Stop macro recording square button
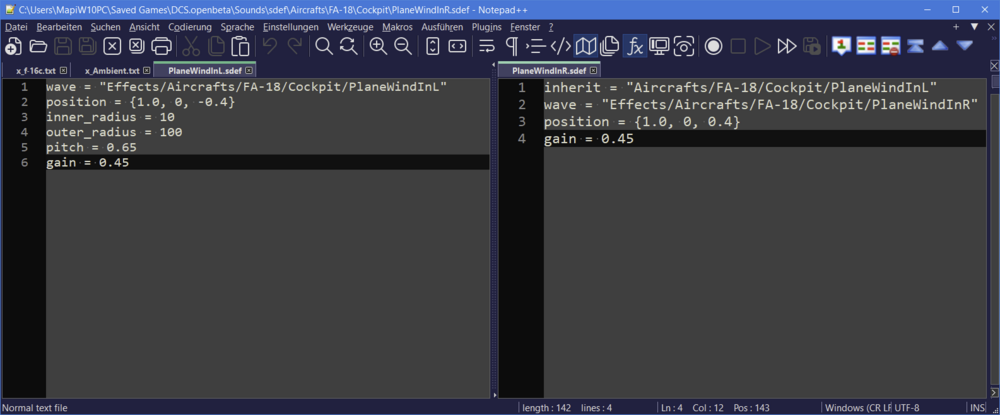Image resolution: width=1000 pixels, height=415 pixels. [x=738, y=46]
